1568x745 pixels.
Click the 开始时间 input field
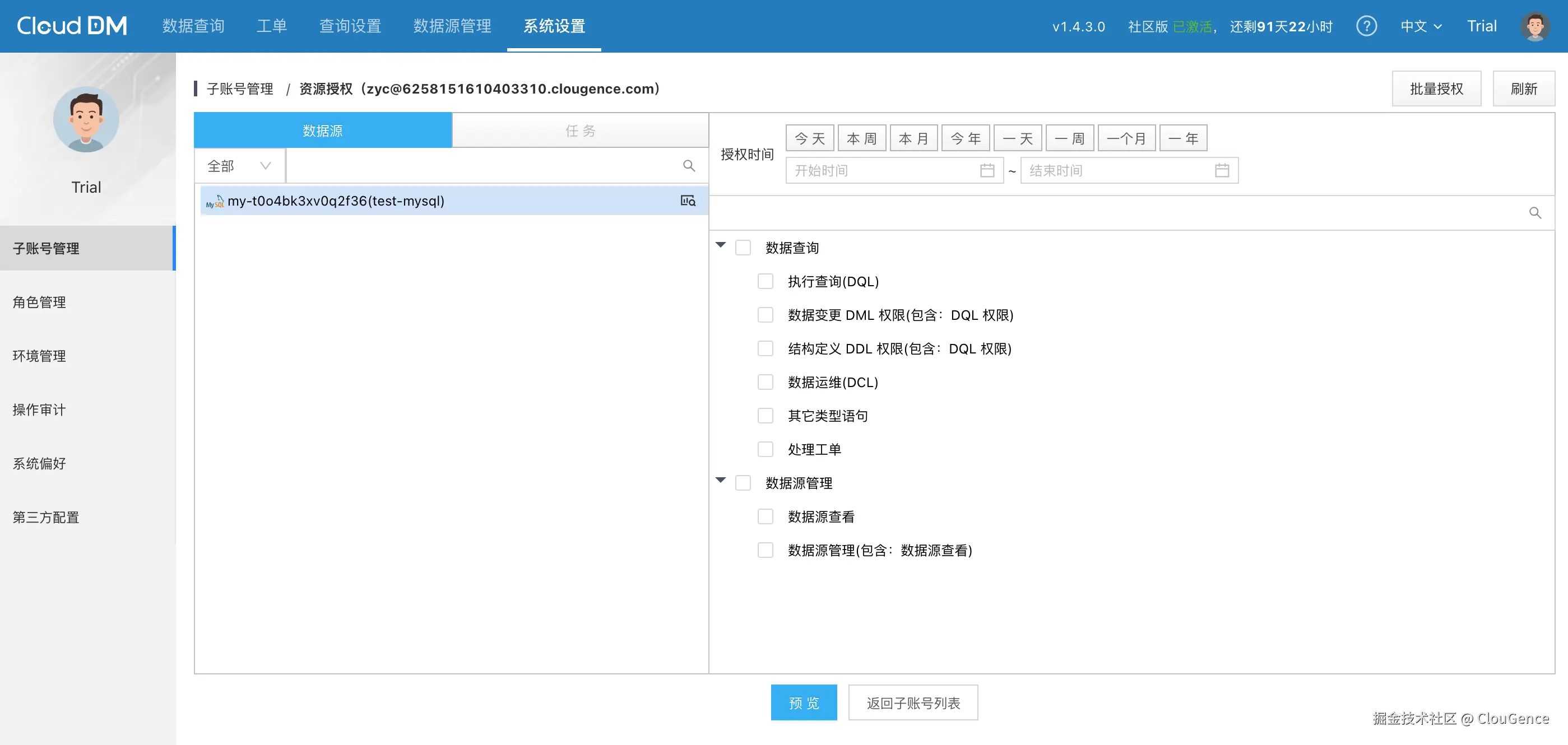tap(883, 170)
